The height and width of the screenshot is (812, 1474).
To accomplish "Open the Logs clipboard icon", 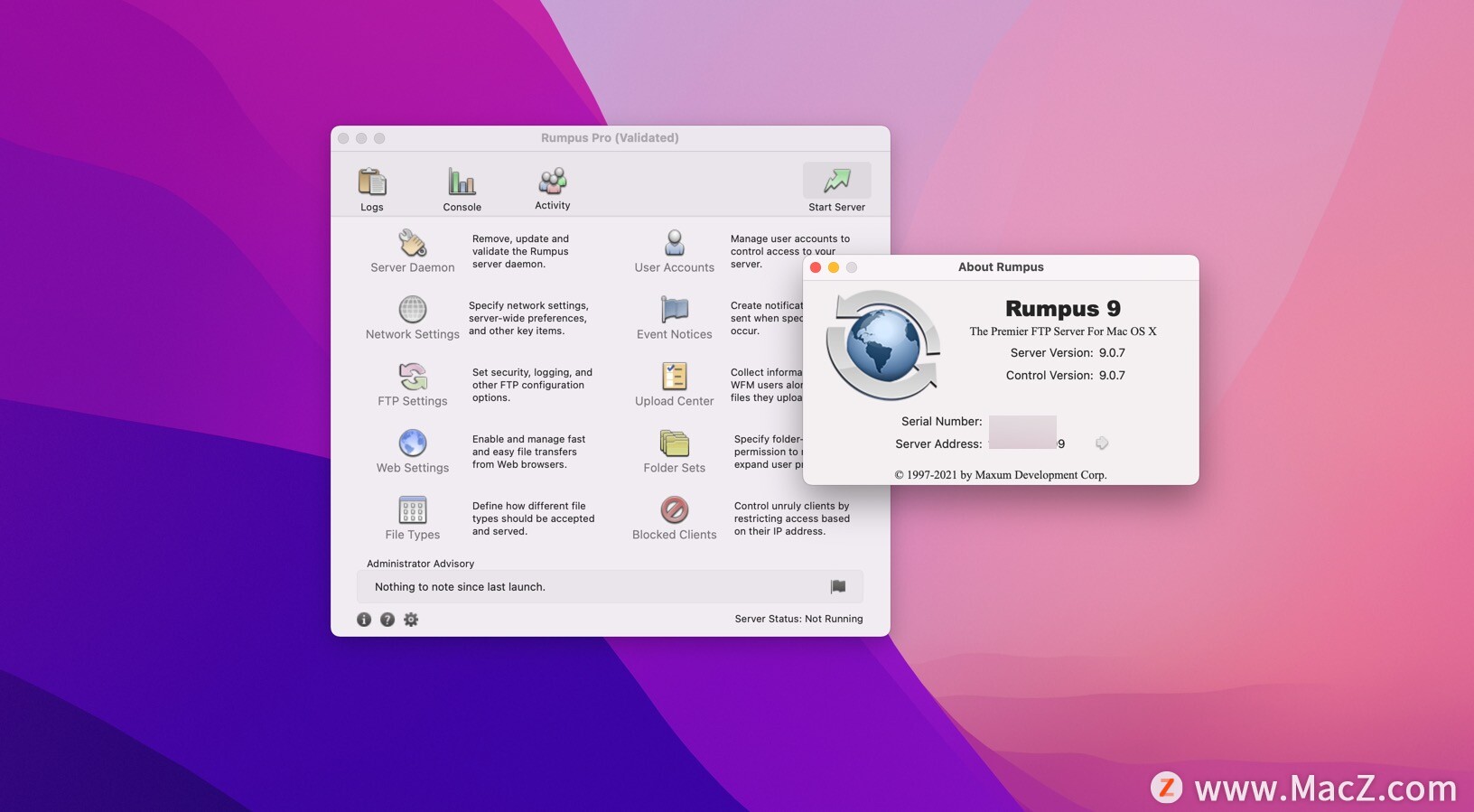I will tap(372, 182).
